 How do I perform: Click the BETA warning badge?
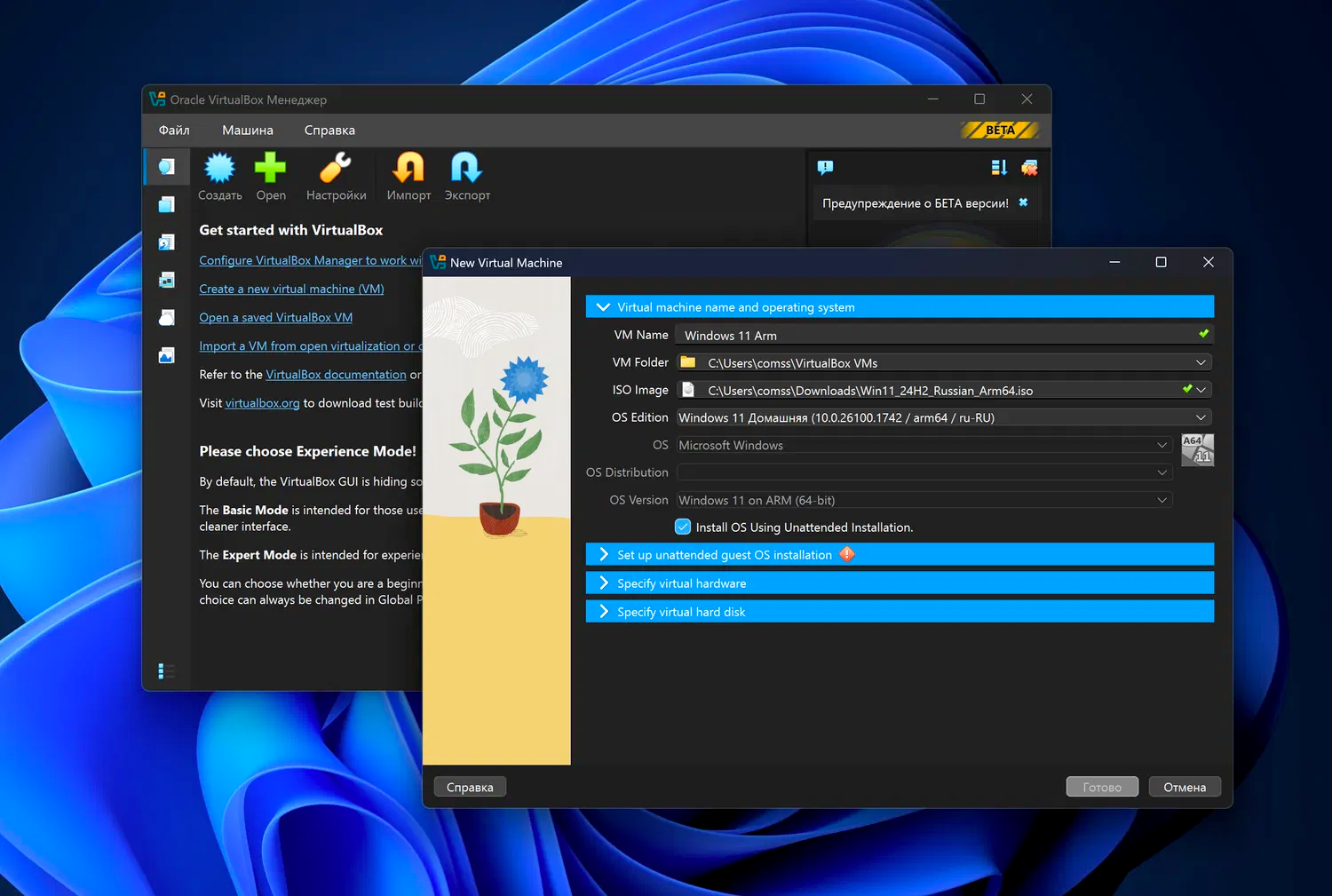pyautogui.click(x=1000, y=131)
